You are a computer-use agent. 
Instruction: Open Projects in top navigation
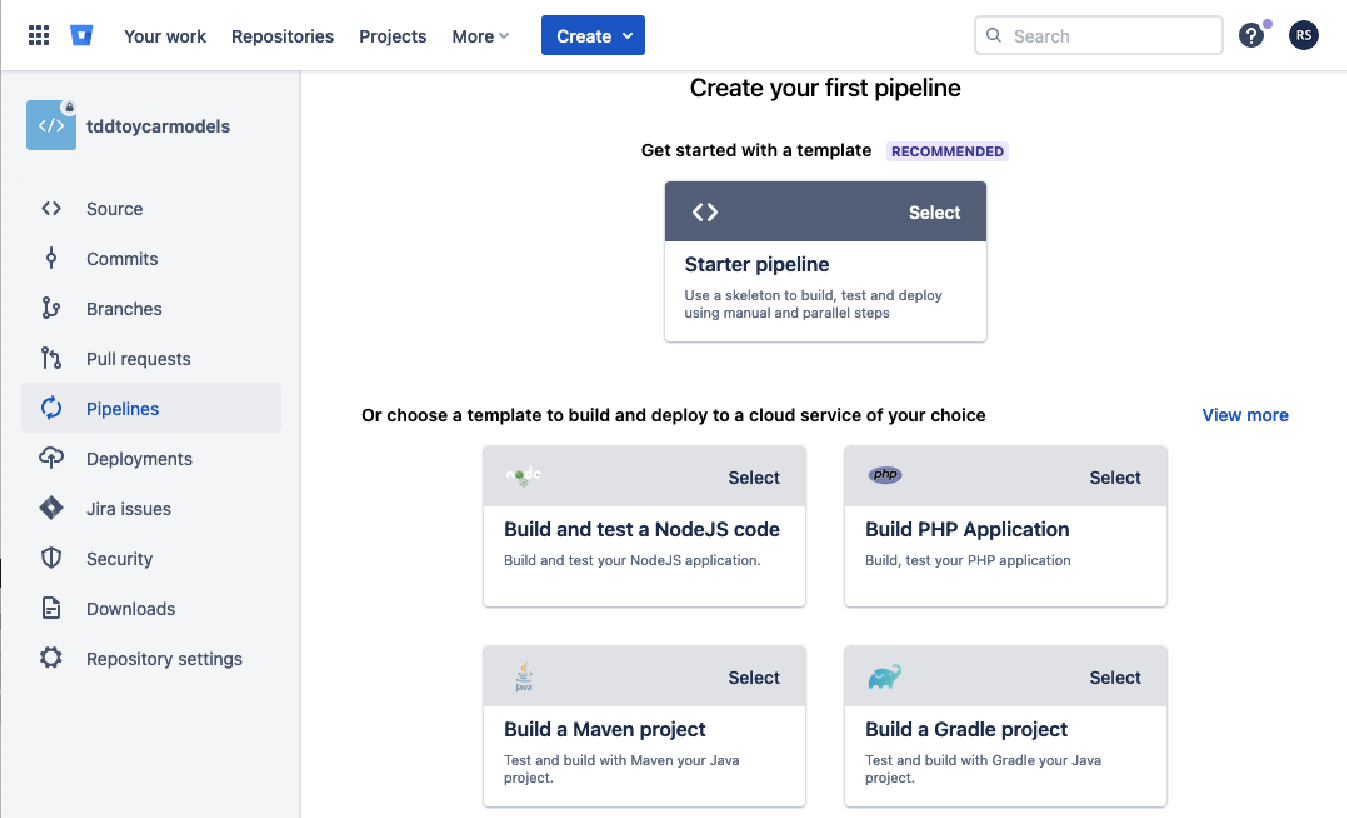pos(393,36)
